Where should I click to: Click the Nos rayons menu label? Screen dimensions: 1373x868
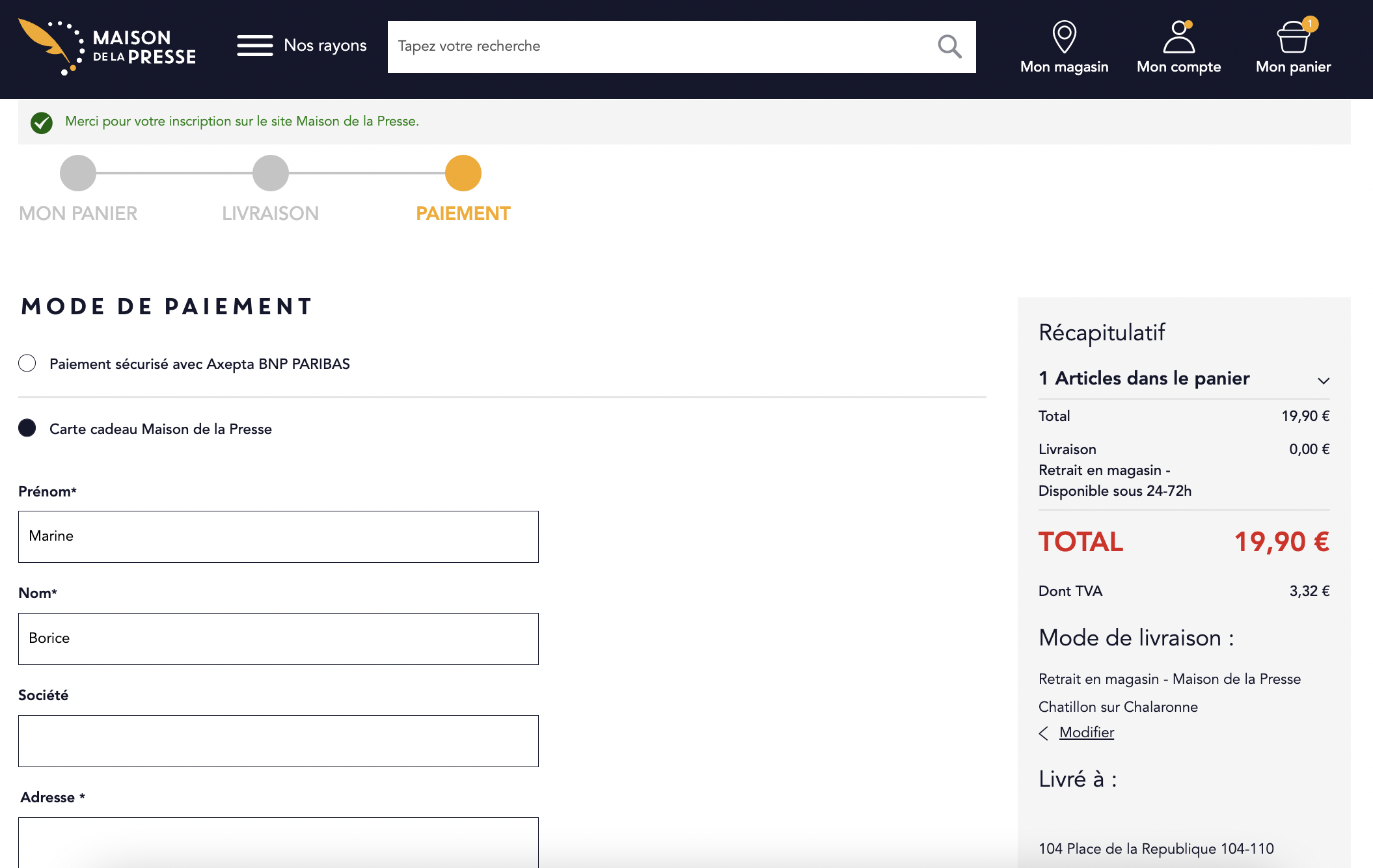[325, 46]
